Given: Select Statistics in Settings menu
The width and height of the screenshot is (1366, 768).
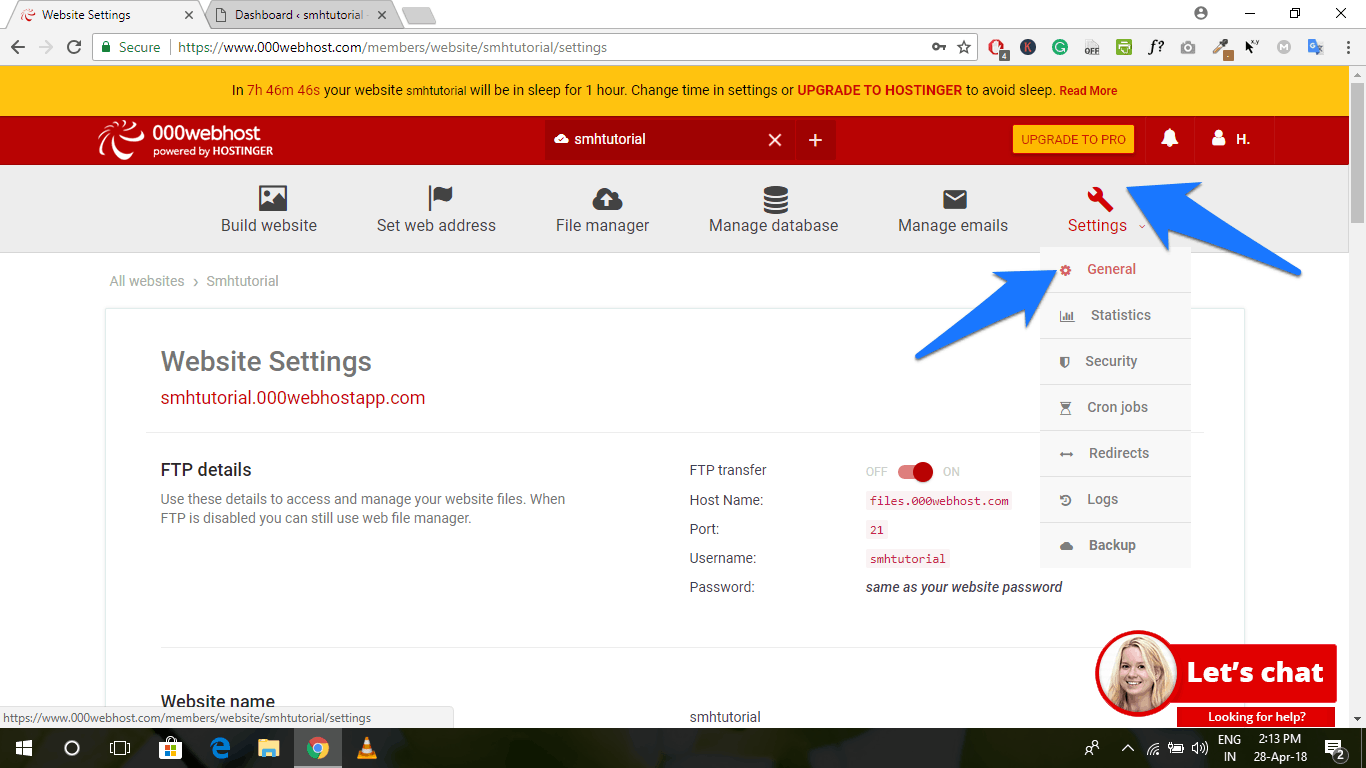Looking at the screenshot, I should [x=1115, y=315].
